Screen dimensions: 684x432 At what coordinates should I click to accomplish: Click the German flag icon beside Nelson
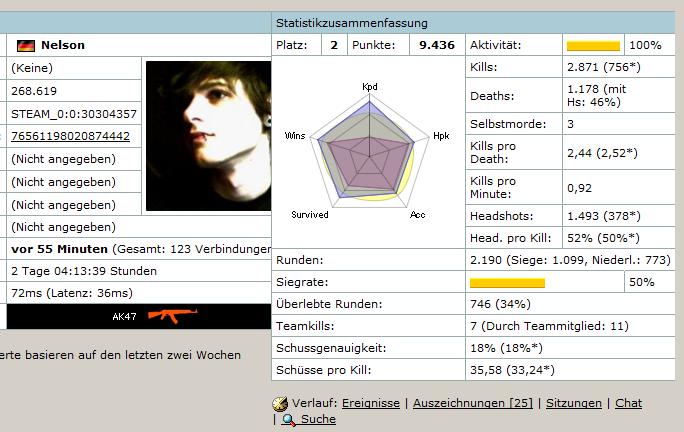26,46
